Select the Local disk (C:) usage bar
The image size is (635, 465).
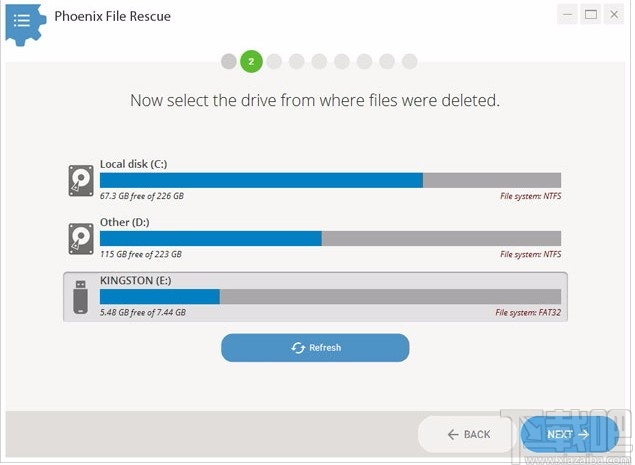pyautogui.click(x=330, y=180)
